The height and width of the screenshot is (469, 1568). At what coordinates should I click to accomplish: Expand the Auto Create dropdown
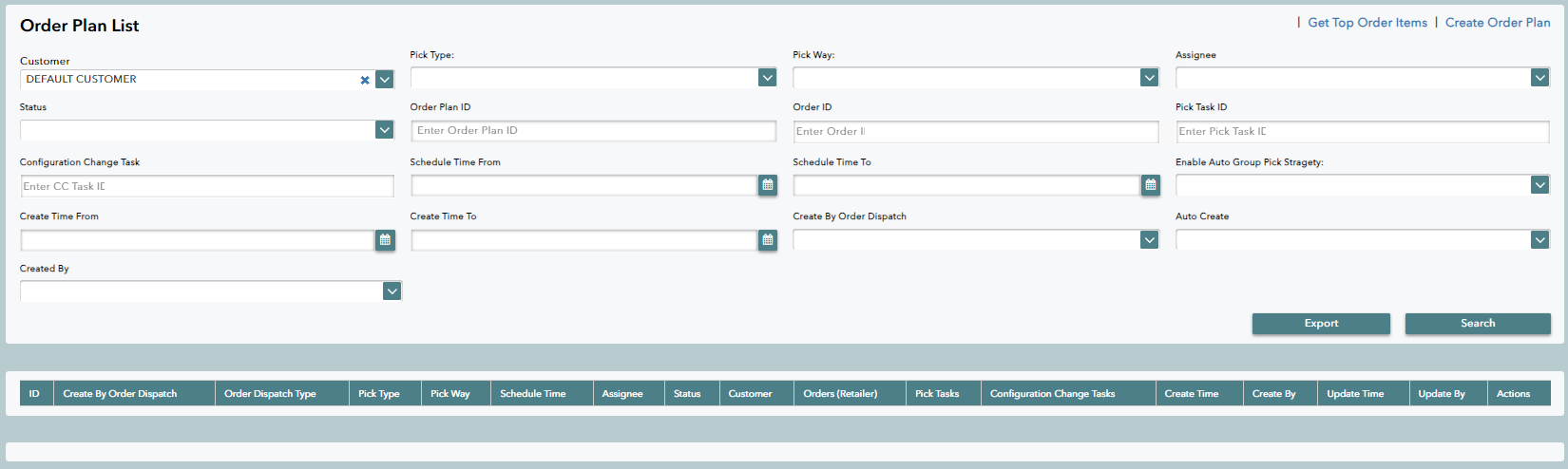pyautogui.click(x=1540, y=240)
